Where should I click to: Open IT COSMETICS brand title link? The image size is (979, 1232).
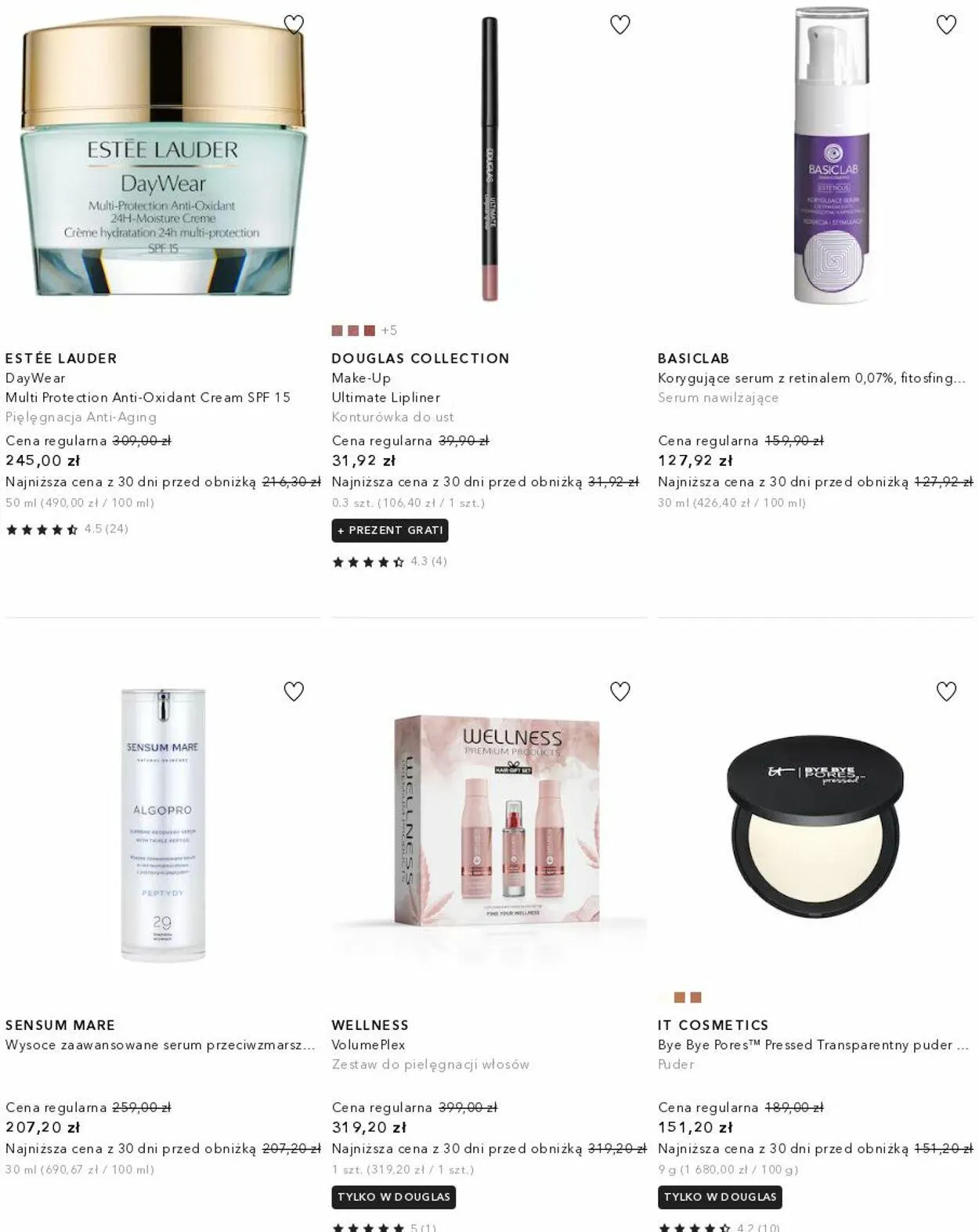713,1024
